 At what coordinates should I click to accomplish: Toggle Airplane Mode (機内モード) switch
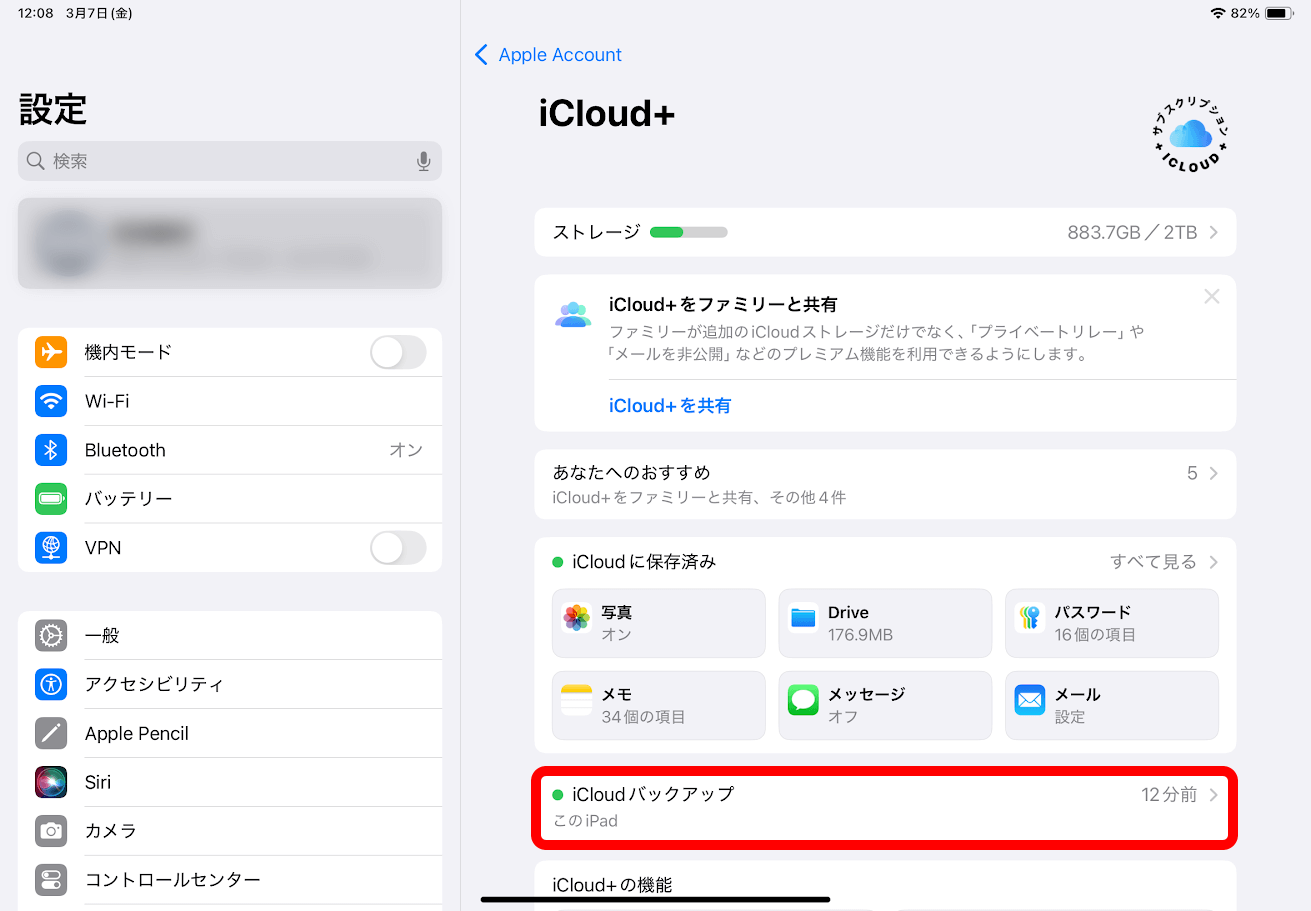[397, 352]
